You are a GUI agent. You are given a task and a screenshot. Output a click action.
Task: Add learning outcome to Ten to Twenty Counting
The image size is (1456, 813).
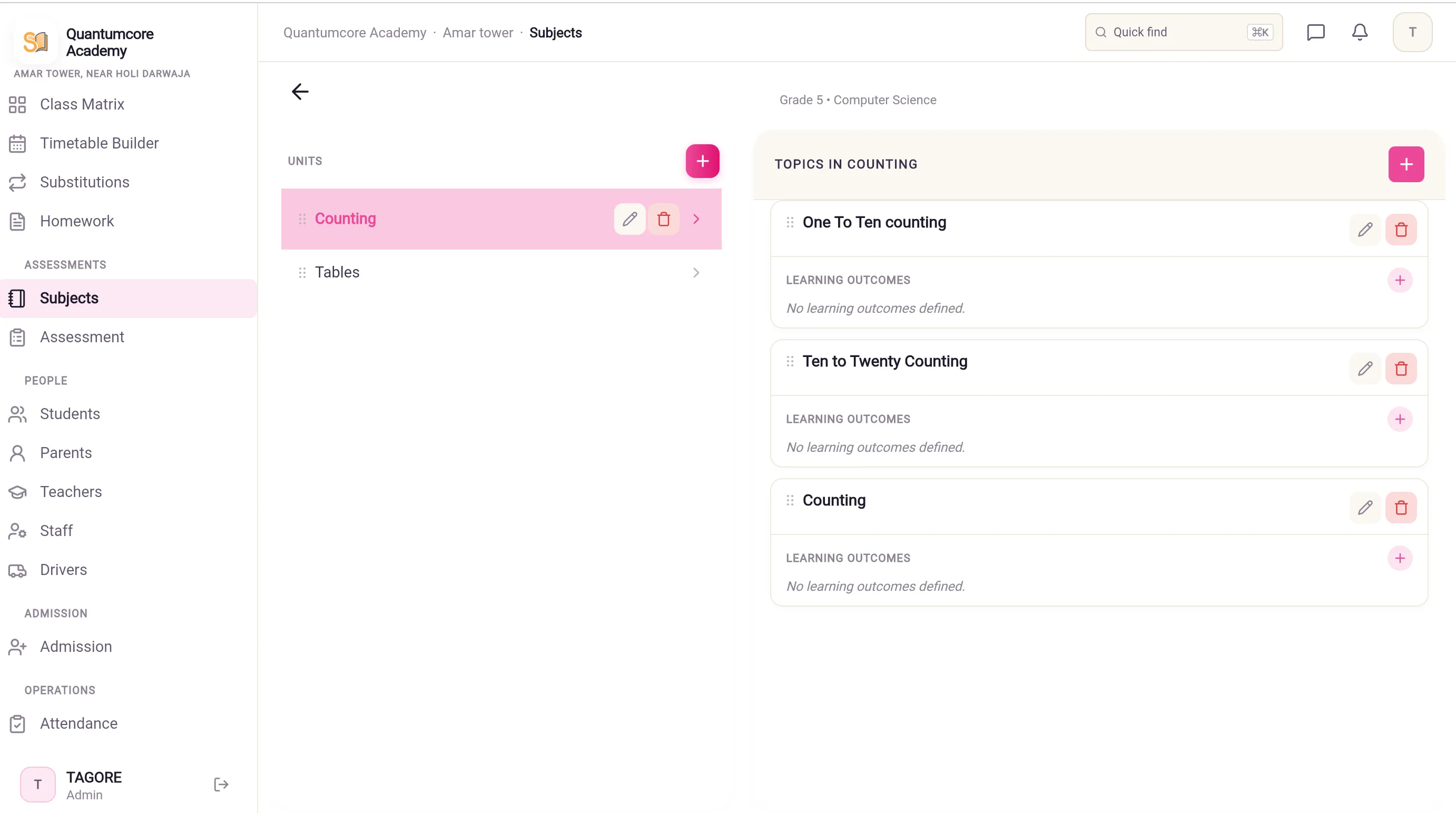click(1400, 419)
